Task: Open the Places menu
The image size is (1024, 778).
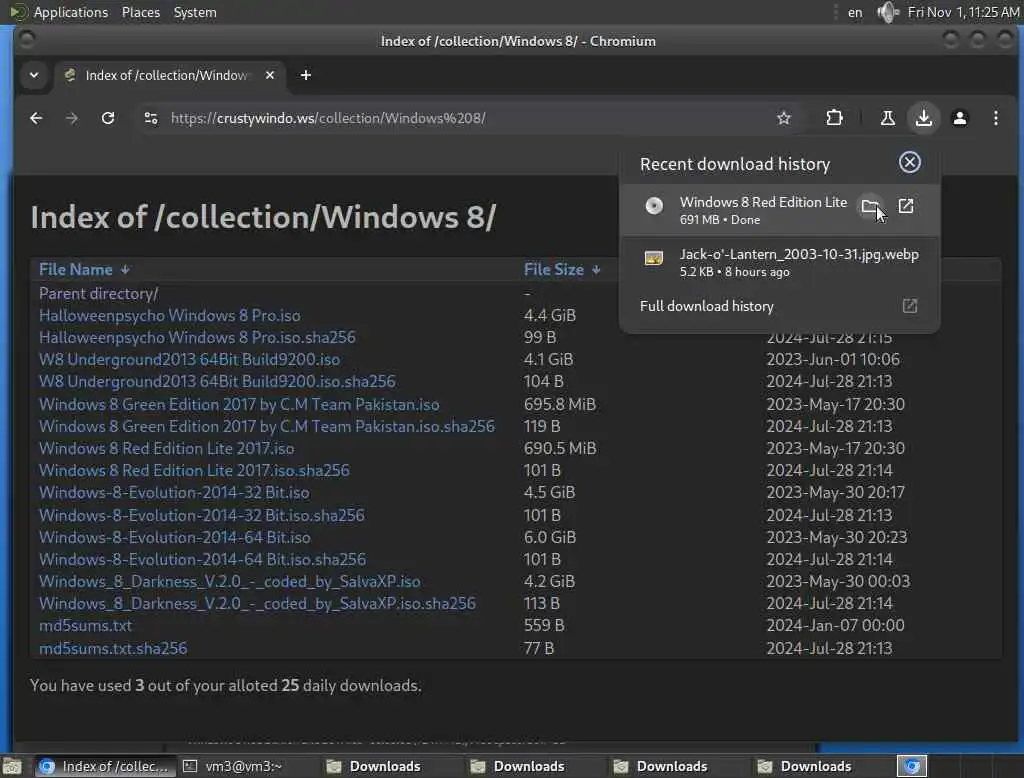Action: (x=140, y=12)
